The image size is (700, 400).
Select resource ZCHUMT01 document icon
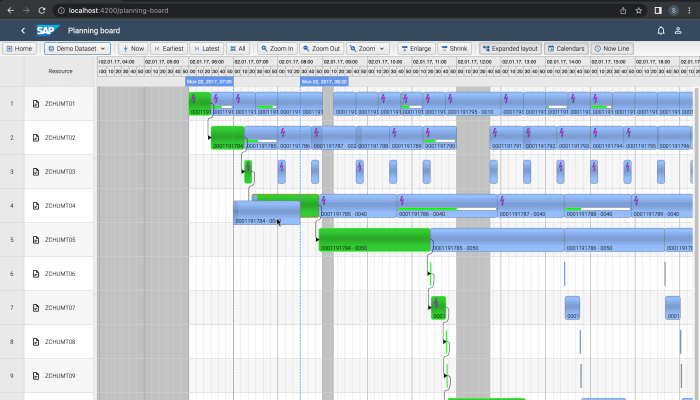click(x=36, y=104)
